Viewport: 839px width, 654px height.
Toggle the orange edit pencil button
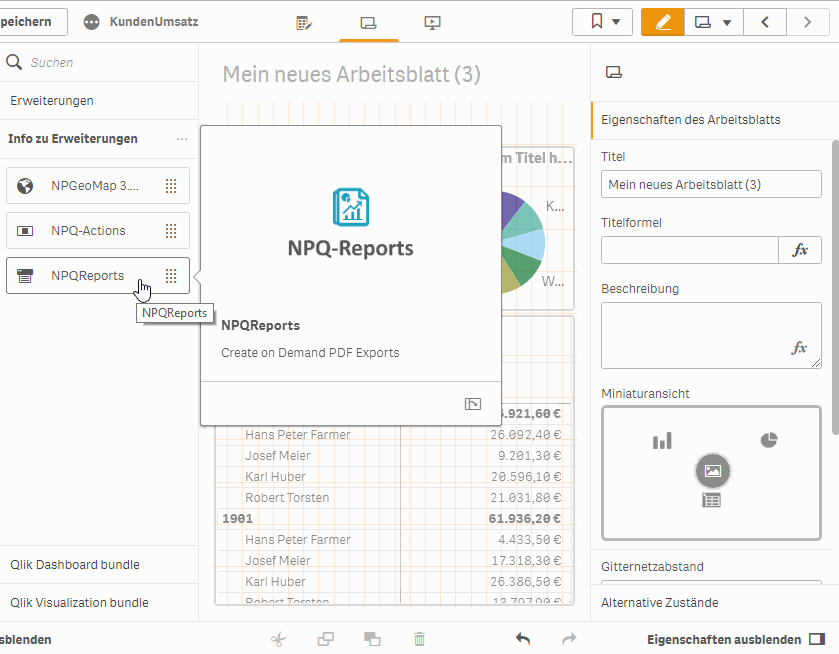[x=662, y=22]
